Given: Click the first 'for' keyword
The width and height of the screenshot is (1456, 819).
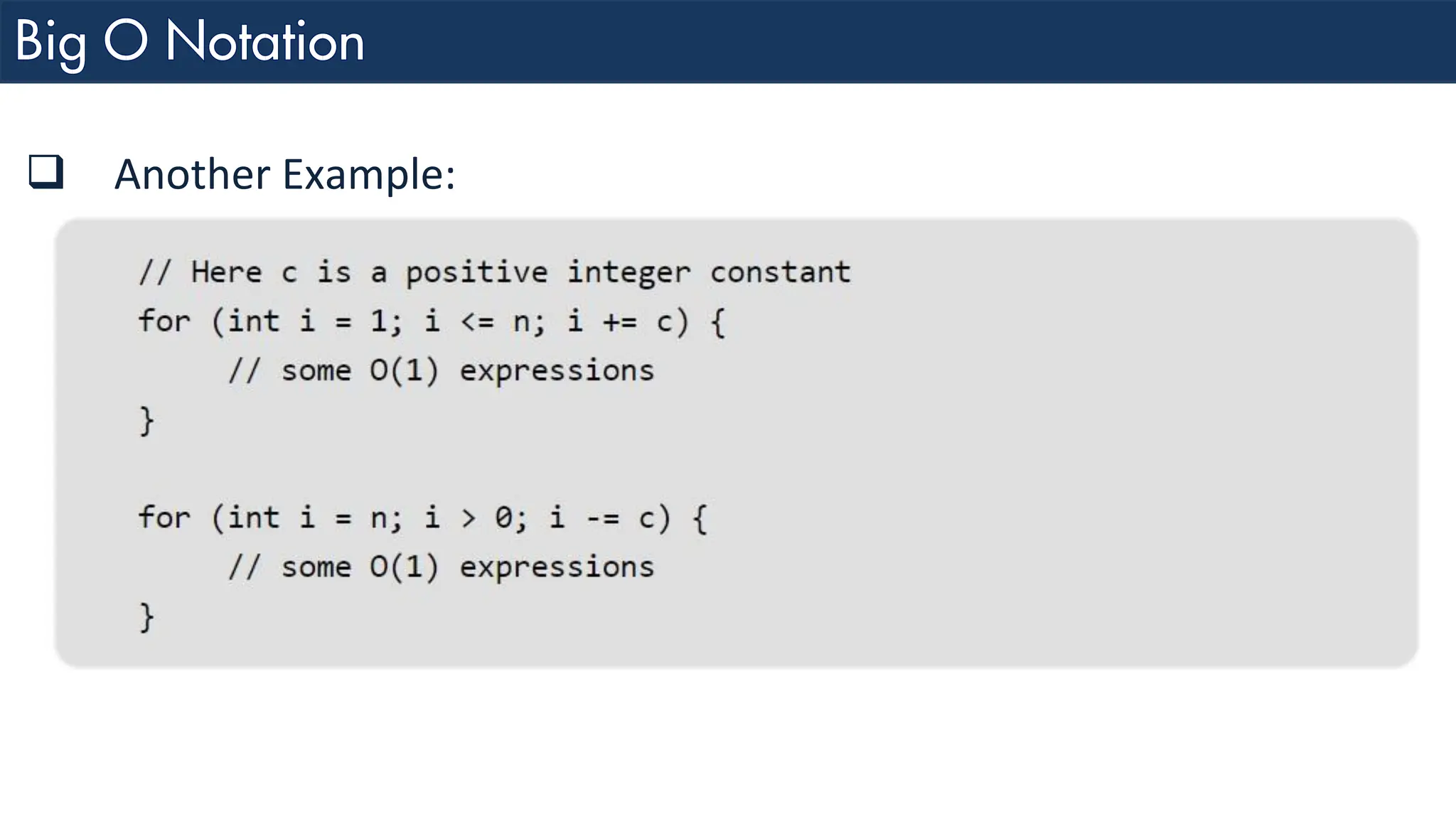Looking at the screenshot, I should click(x=164, y=321).
